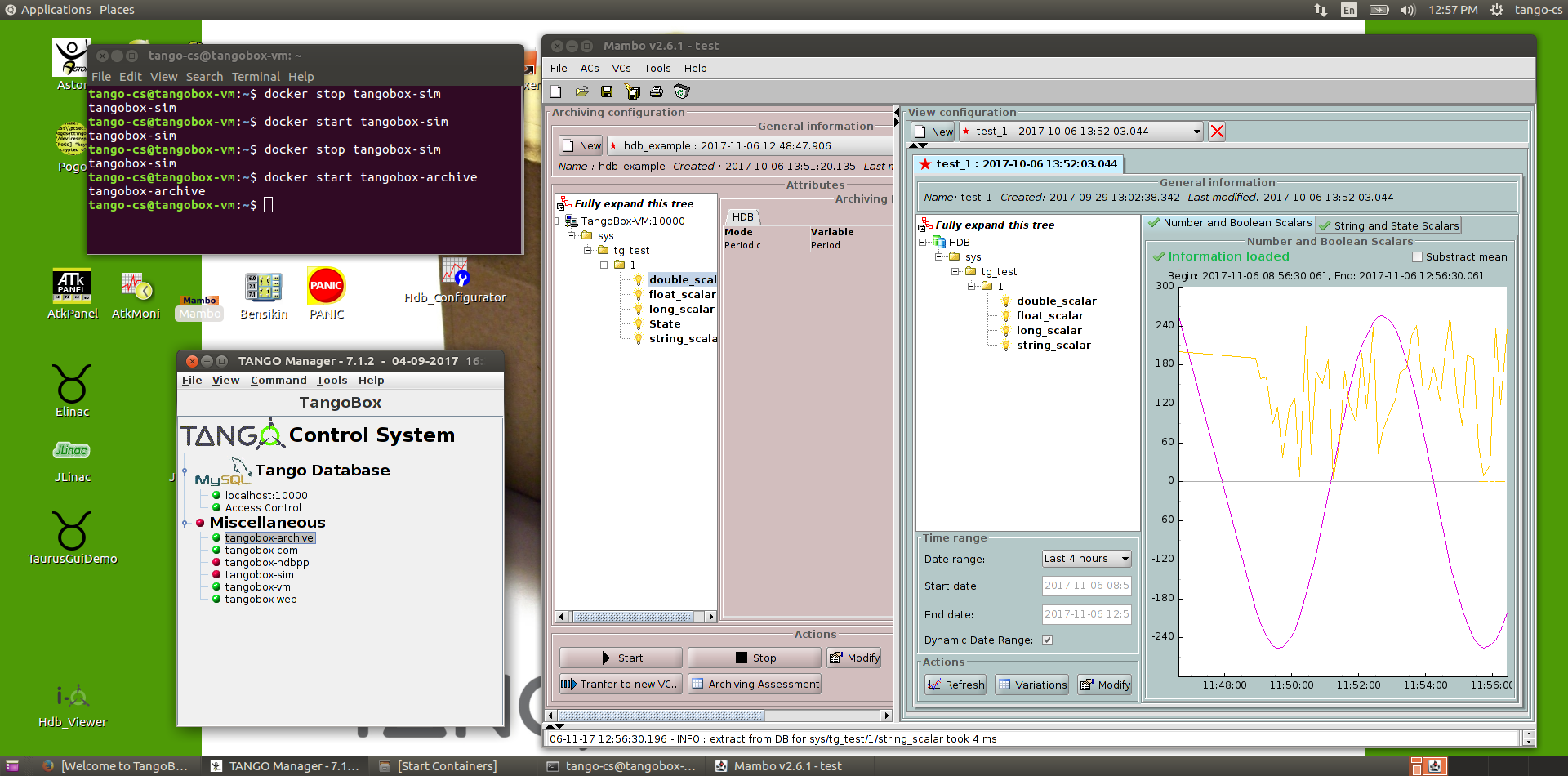Open the ACs menu in Mambo
The image size is (1568, 776).
590,69
